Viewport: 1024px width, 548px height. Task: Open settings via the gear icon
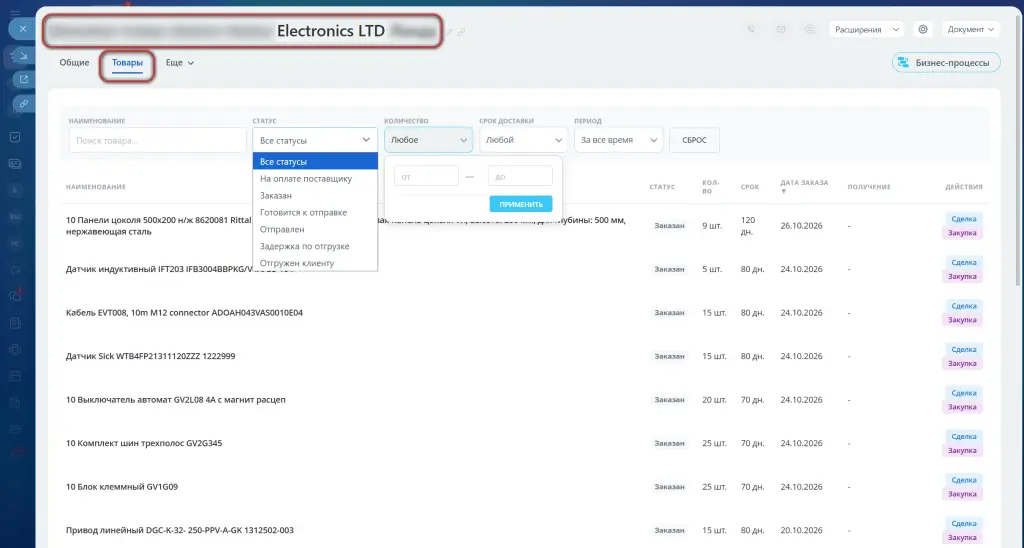(923, 29)
